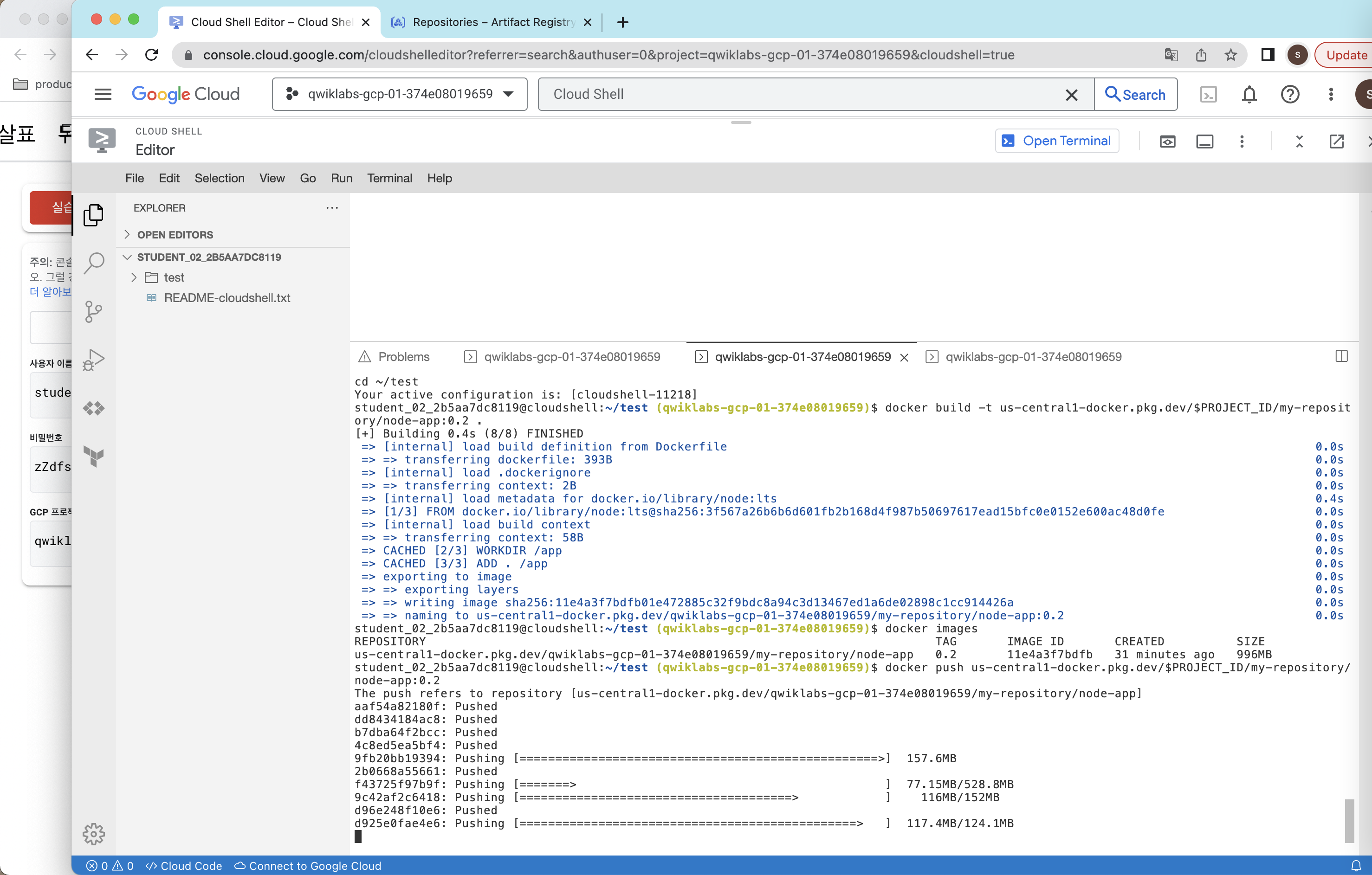
Task: Open the Terraform icon in activity bar
Action: coord(93,457)
